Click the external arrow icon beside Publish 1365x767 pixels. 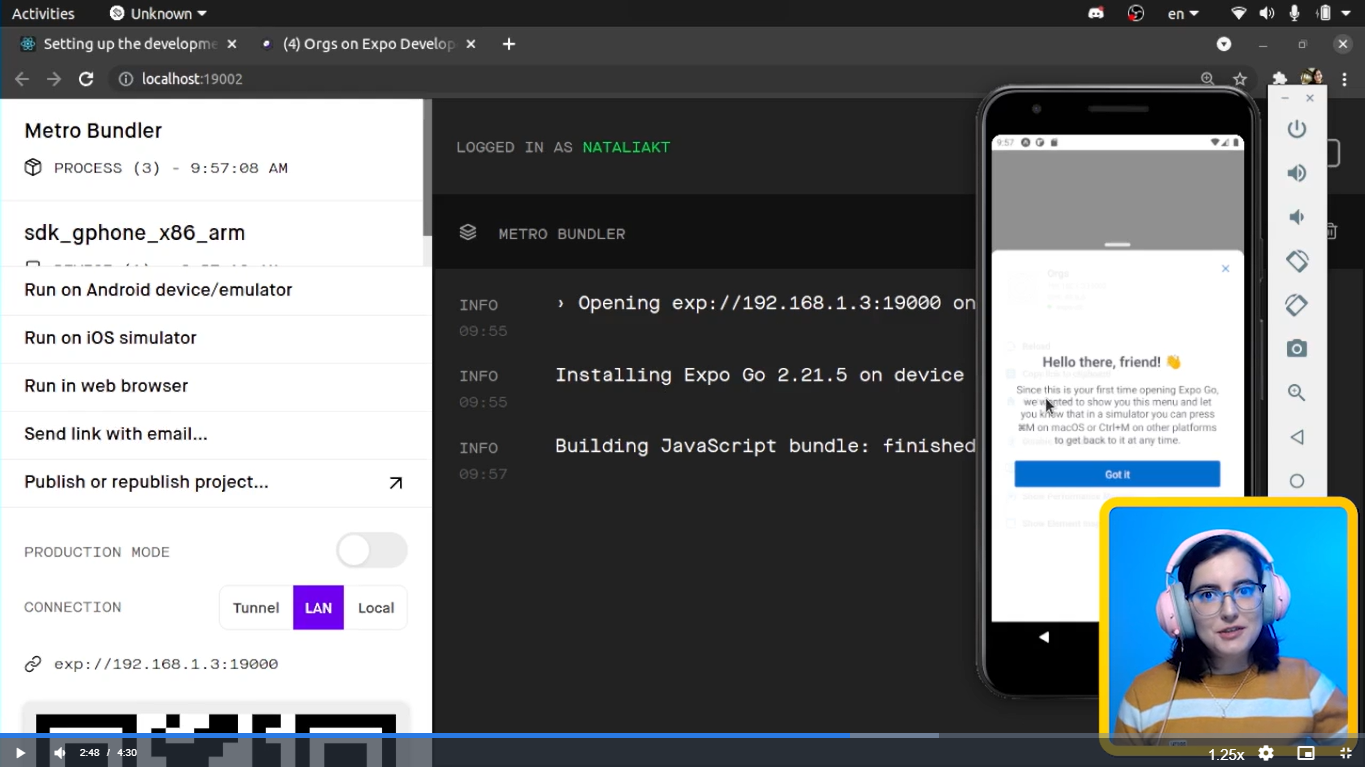click(396, 483)
